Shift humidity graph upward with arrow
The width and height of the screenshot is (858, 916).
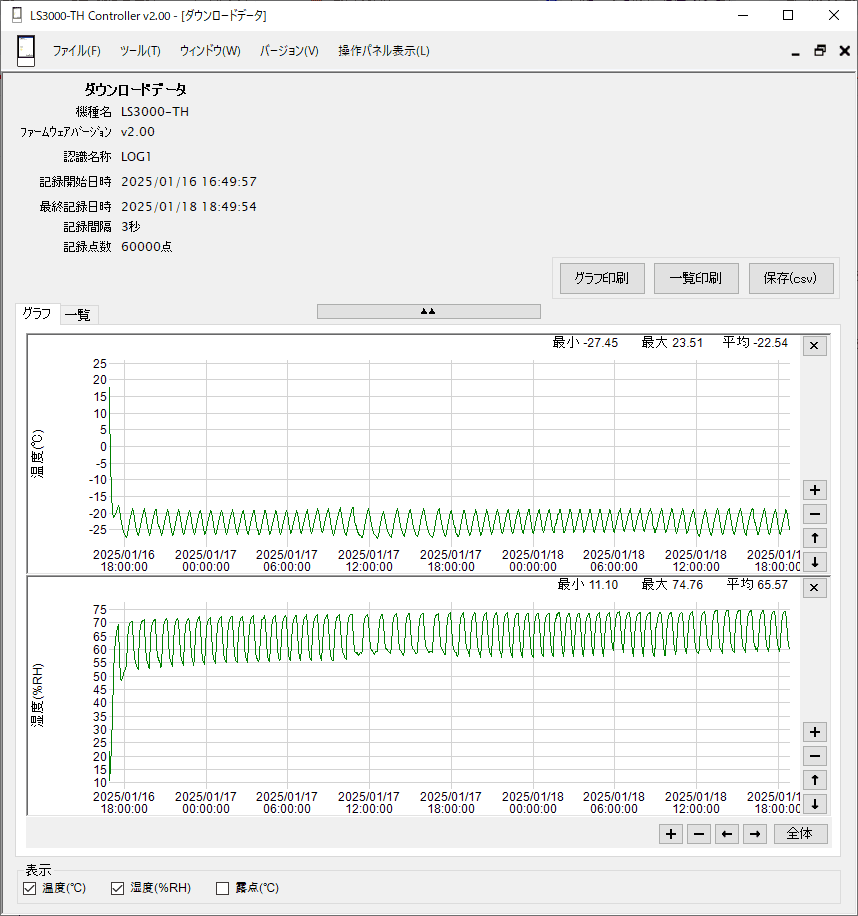click(815, 780)
